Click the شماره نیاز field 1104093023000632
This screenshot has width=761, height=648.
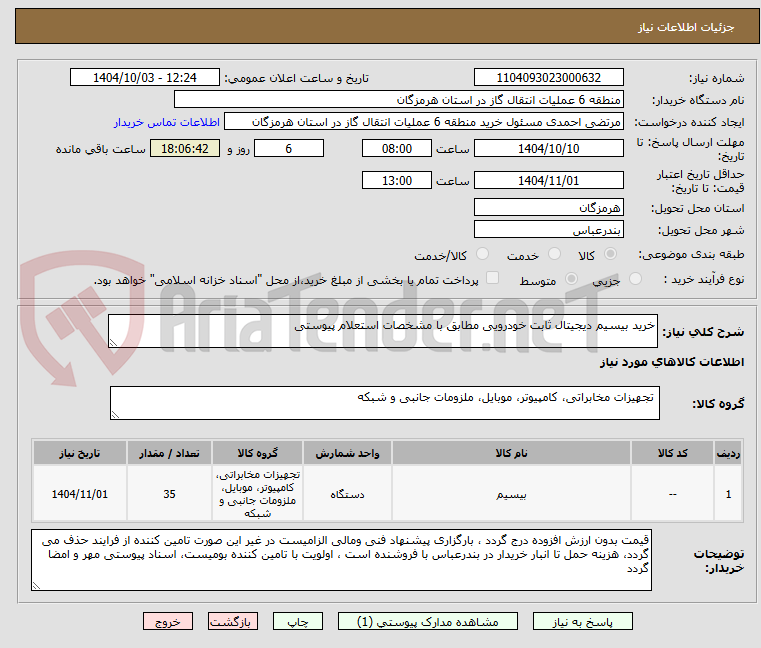548,78
